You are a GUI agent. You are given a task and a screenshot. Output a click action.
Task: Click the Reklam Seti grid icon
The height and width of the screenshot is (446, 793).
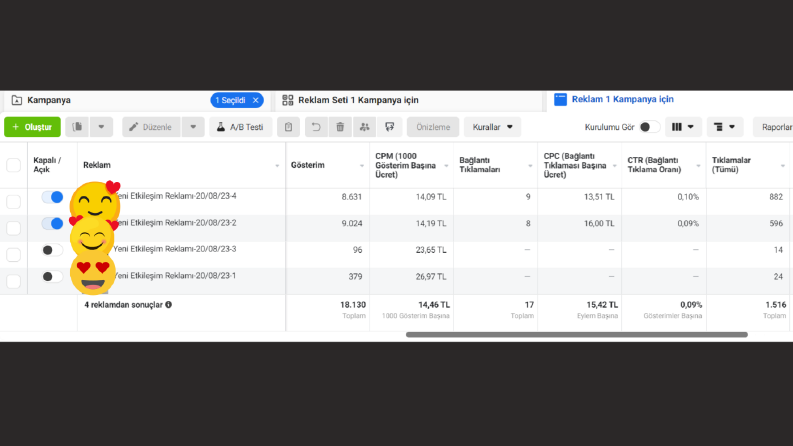click(x=288, y=100)
